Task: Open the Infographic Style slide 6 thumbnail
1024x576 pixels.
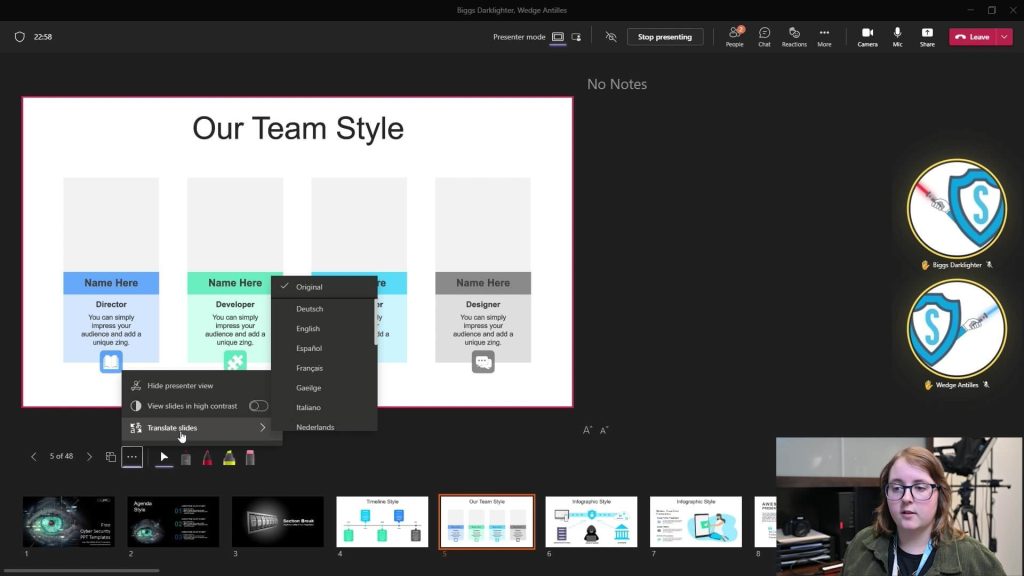Action: point(591,522)
